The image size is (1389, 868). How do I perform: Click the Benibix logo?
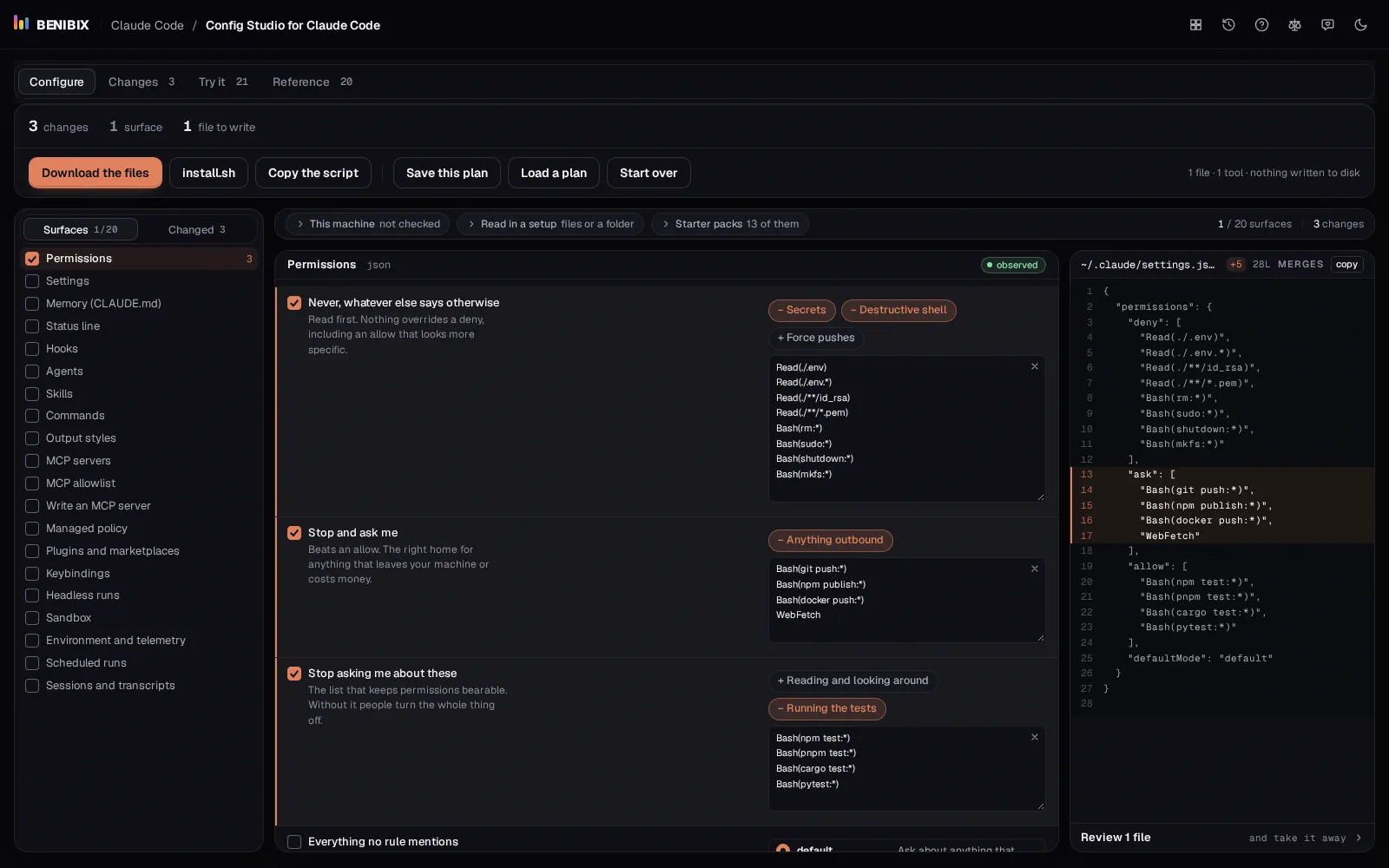(x=51, y=24)
